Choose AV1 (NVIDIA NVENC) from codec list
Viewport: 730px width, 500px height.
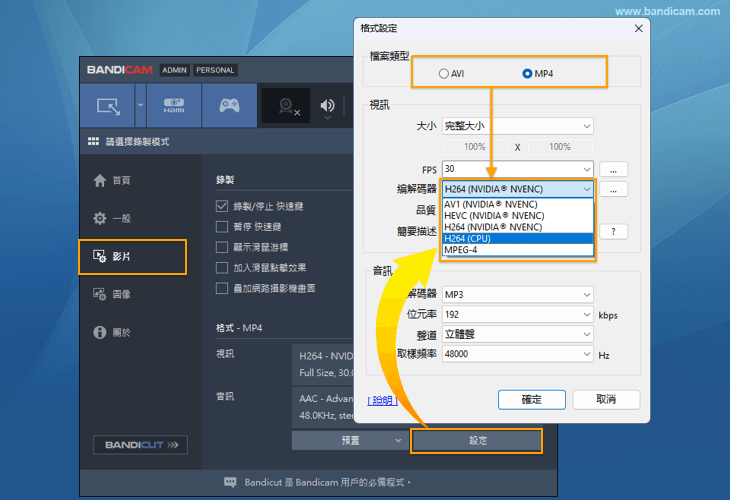point(518,204)
